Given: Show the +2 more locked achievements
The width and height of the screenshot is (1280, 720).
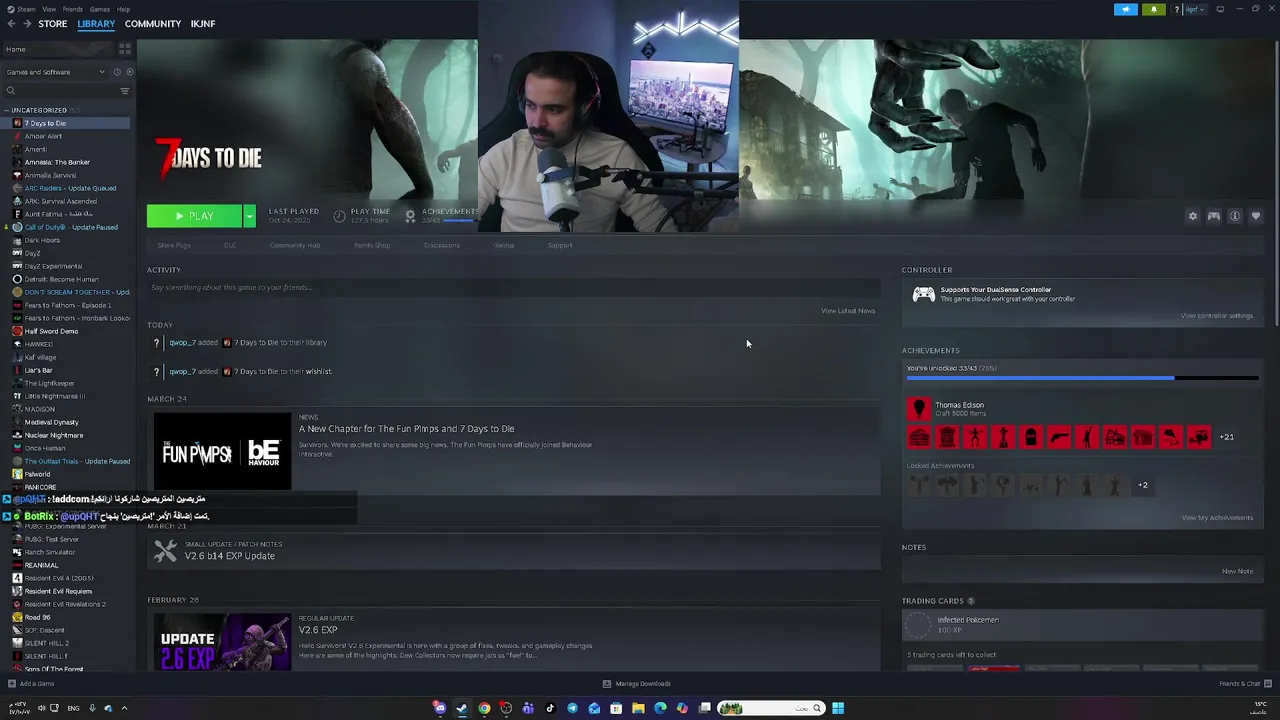Looking at the screenshot, I should (1143, 485).
